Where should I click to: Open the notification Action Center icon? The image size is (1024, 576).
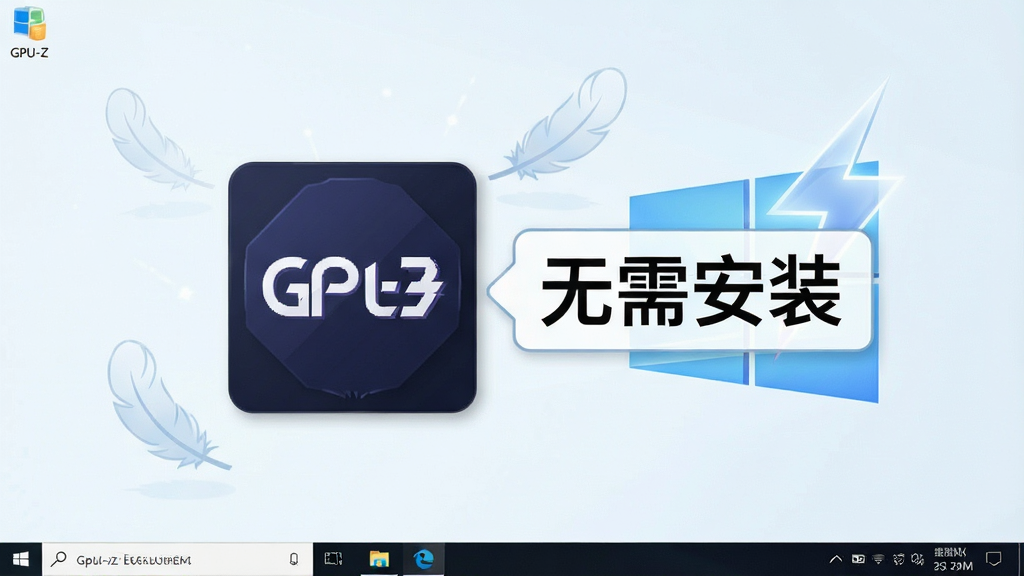994,559
